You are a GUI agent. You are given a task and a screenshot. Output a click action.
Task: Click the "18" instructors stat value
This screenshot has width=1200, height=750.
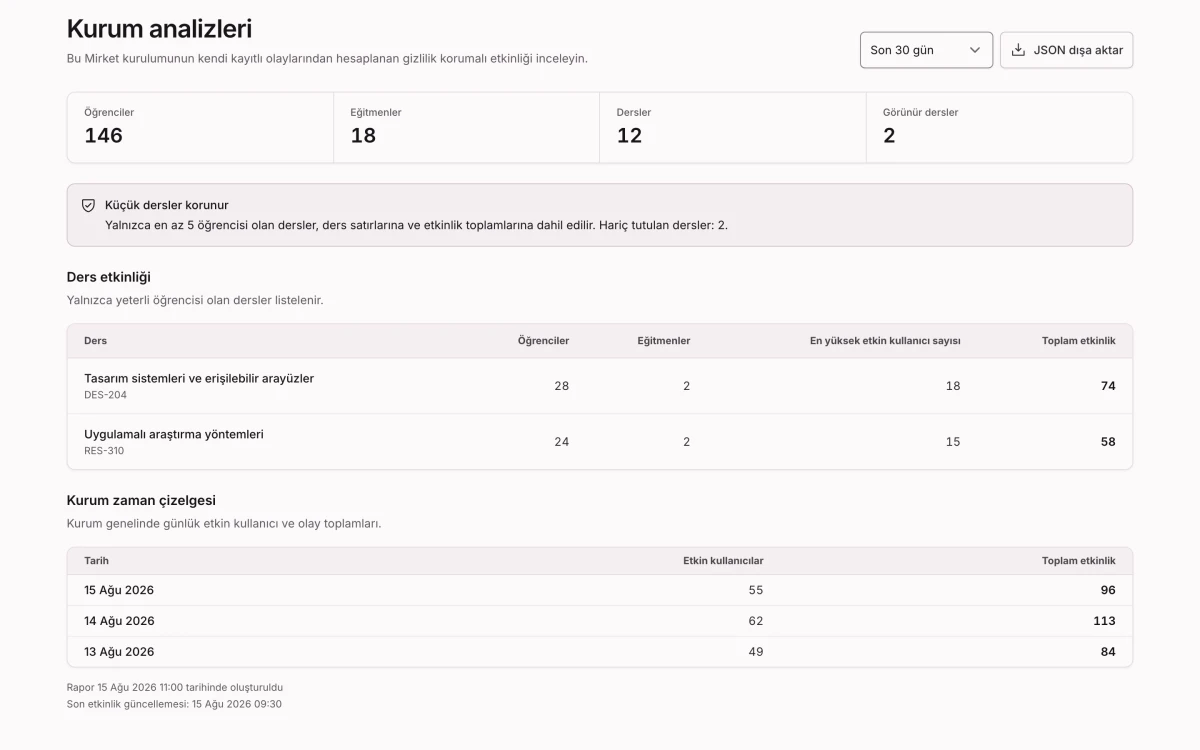[363, 136]
